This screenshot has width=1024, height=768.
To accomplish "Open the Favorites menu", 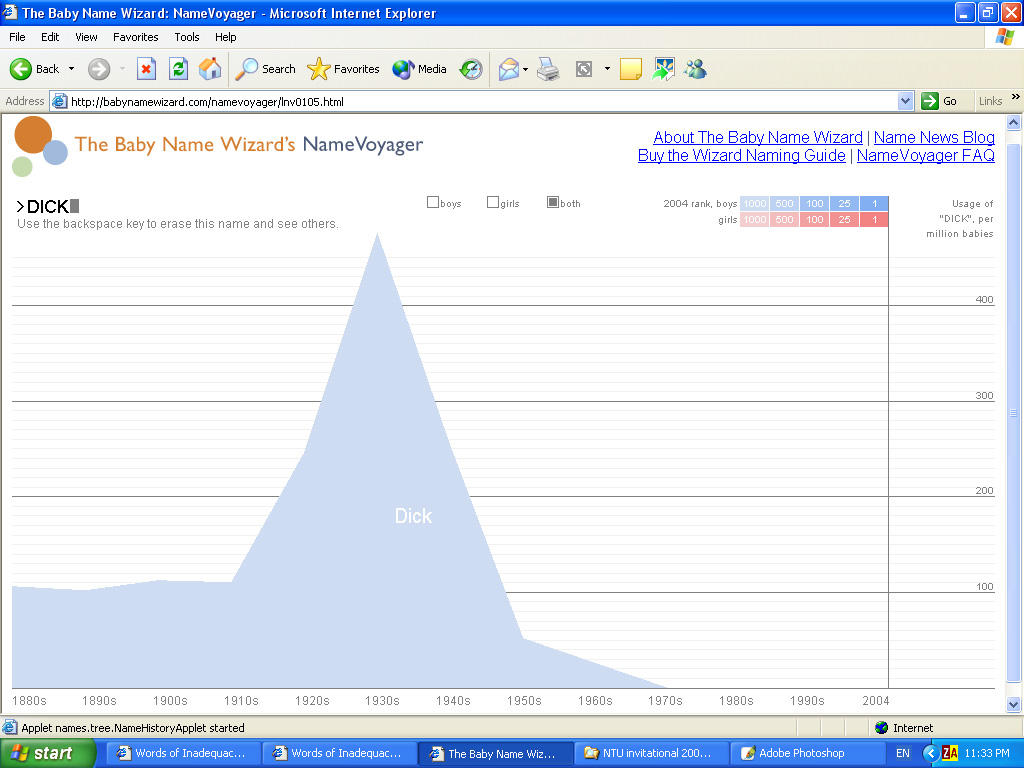I will click(135, 37).
